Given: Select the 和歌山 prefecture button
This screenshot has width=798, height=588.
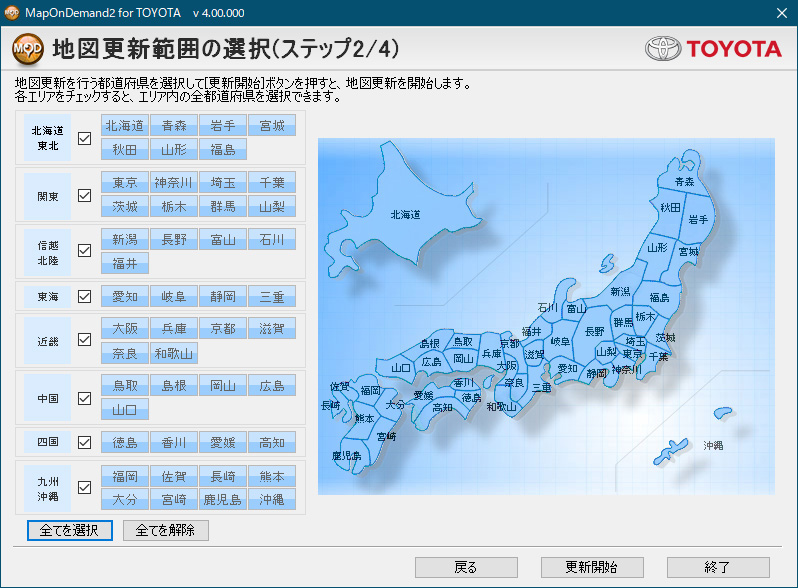Looking at the screenshot, I should tap(174, 354).
